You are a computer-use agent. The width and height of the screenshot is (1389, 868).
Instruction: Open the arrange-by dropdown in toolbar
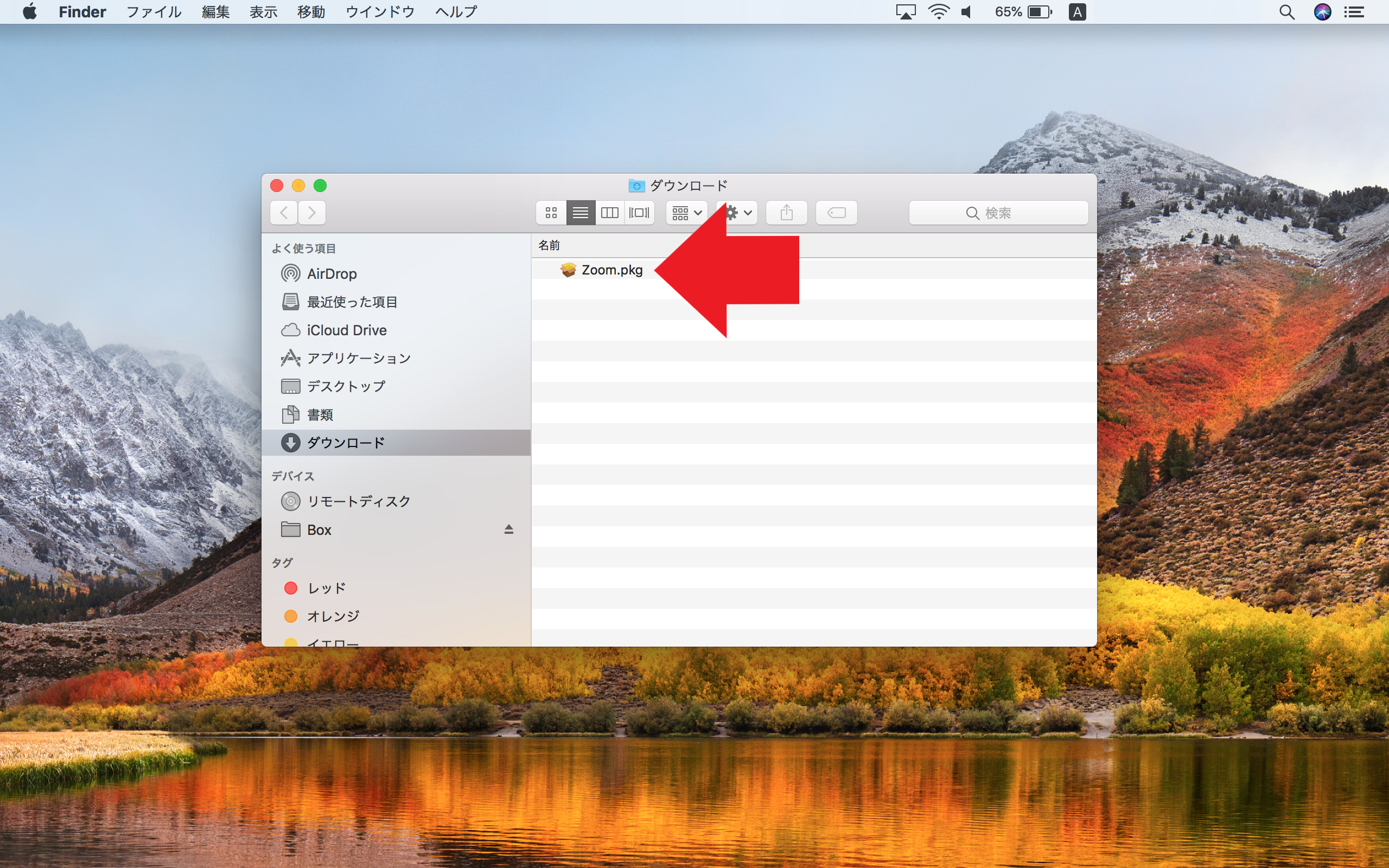(686, 213)
